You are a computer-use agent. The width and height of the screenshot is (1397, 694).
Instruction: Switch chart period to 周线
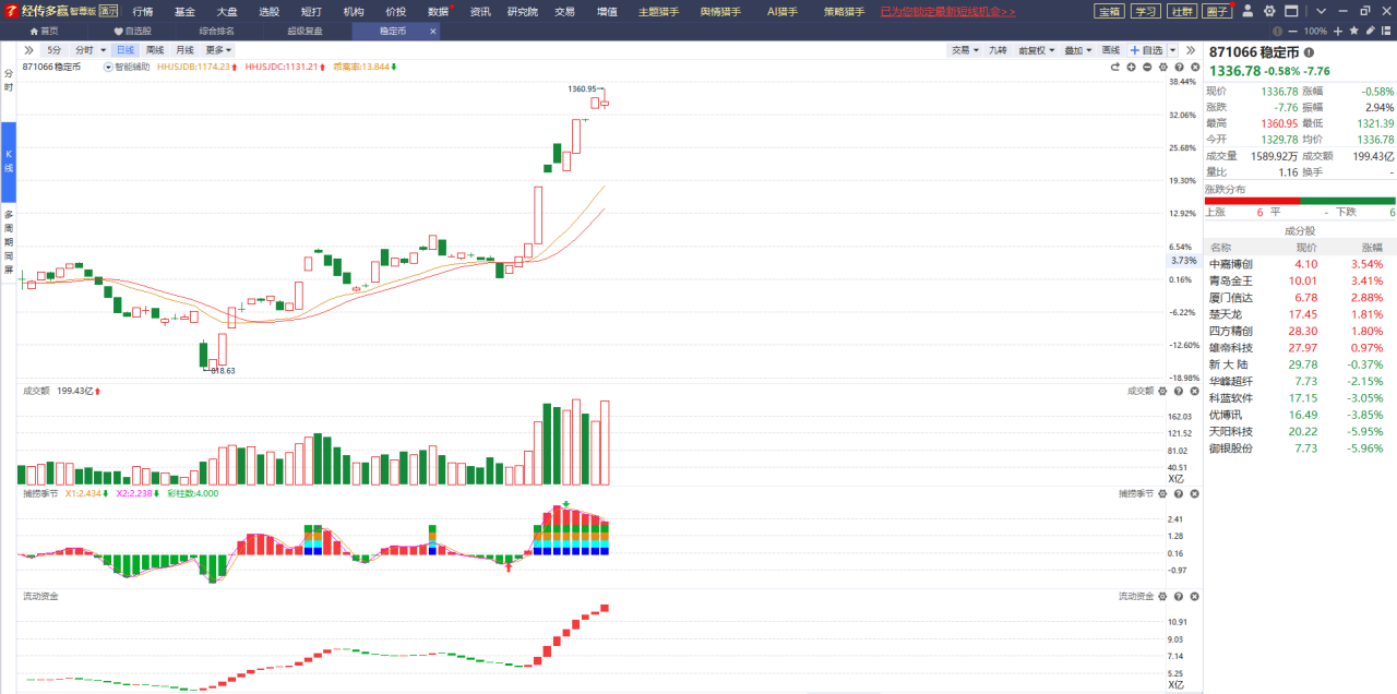(x=154, y=50)
